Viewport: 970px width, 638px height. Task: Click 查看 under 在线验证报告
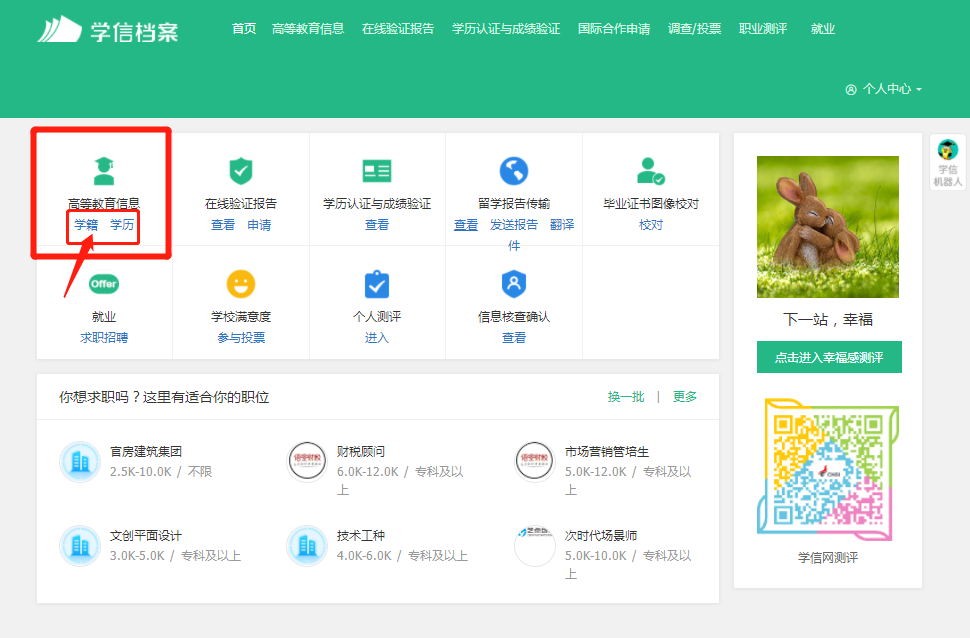pyautogui.click(x=223, y=225)
